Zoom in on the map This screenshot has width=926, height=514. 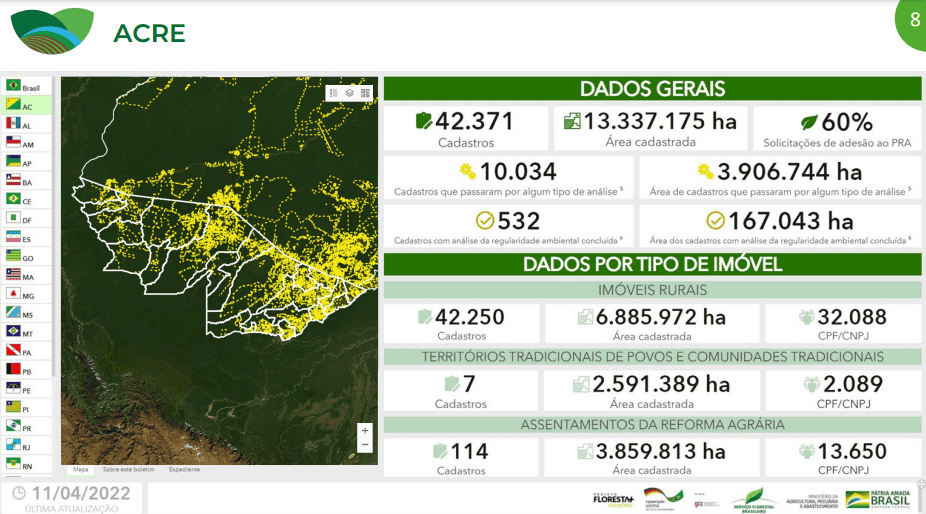(x=365, y=430)
